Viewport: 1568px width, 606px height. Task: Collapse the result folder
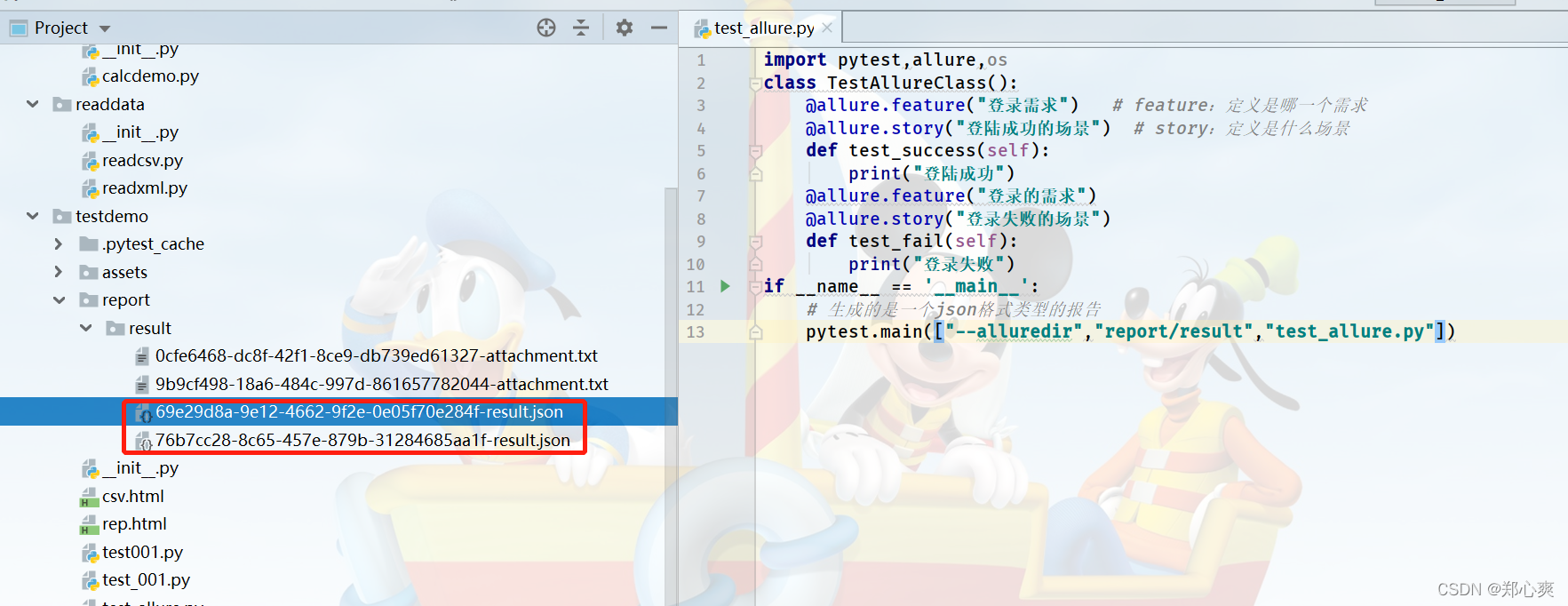86,328
